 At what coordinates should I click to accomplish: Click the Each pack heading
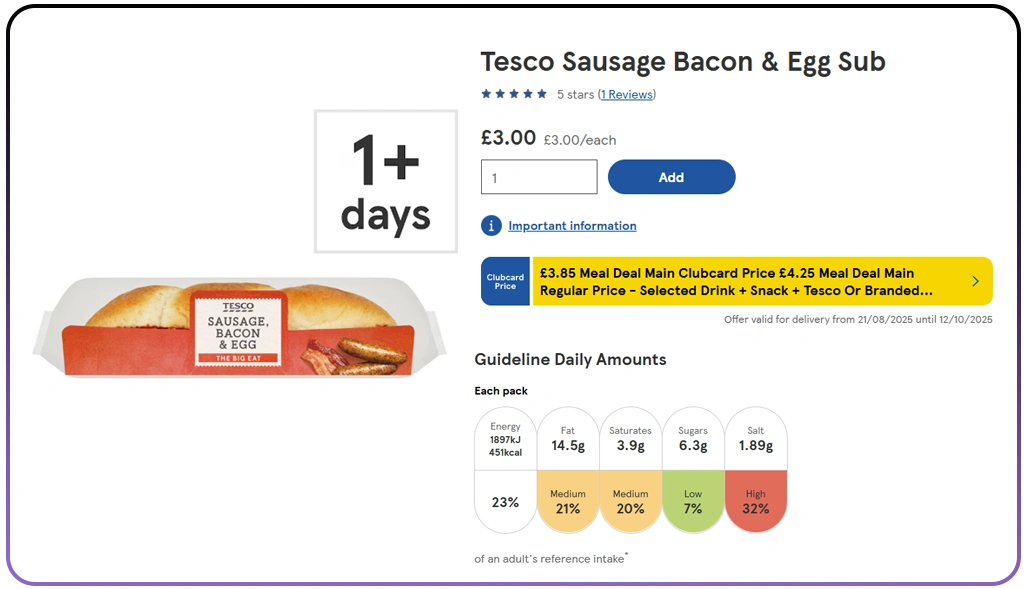coord(501,391)
